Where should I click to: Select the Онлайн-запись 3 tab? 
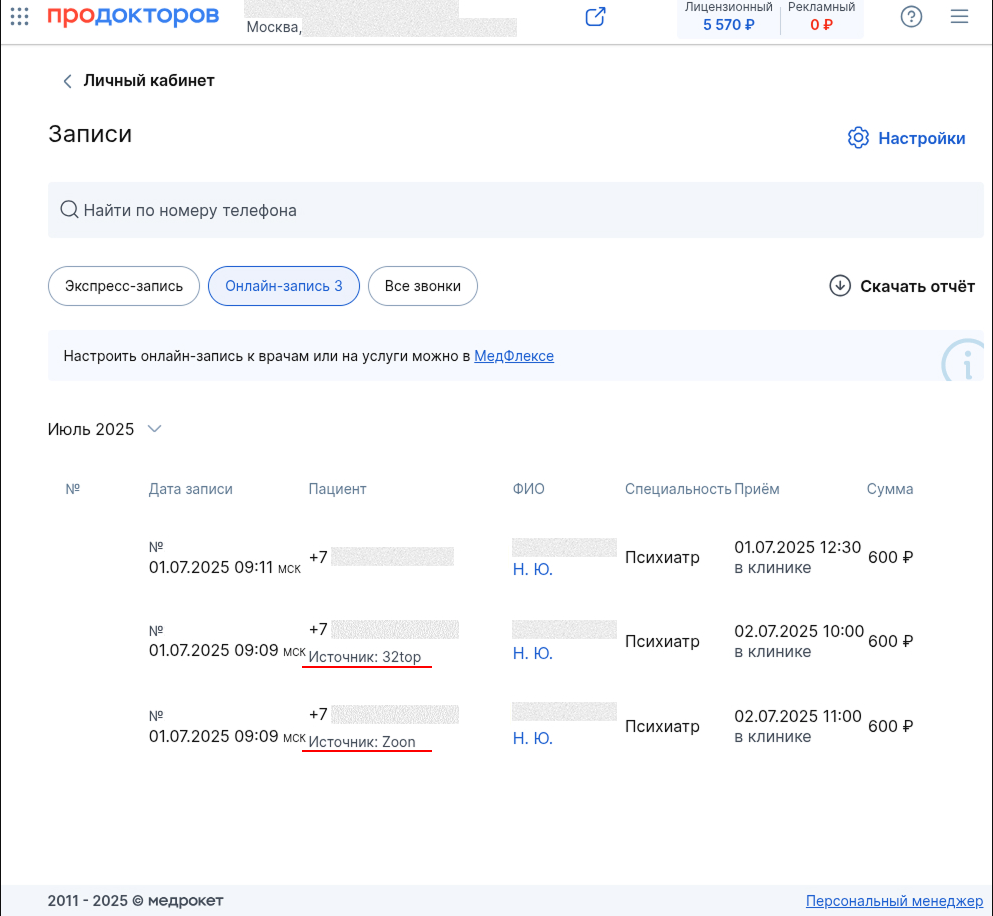(x=284, y=286)
